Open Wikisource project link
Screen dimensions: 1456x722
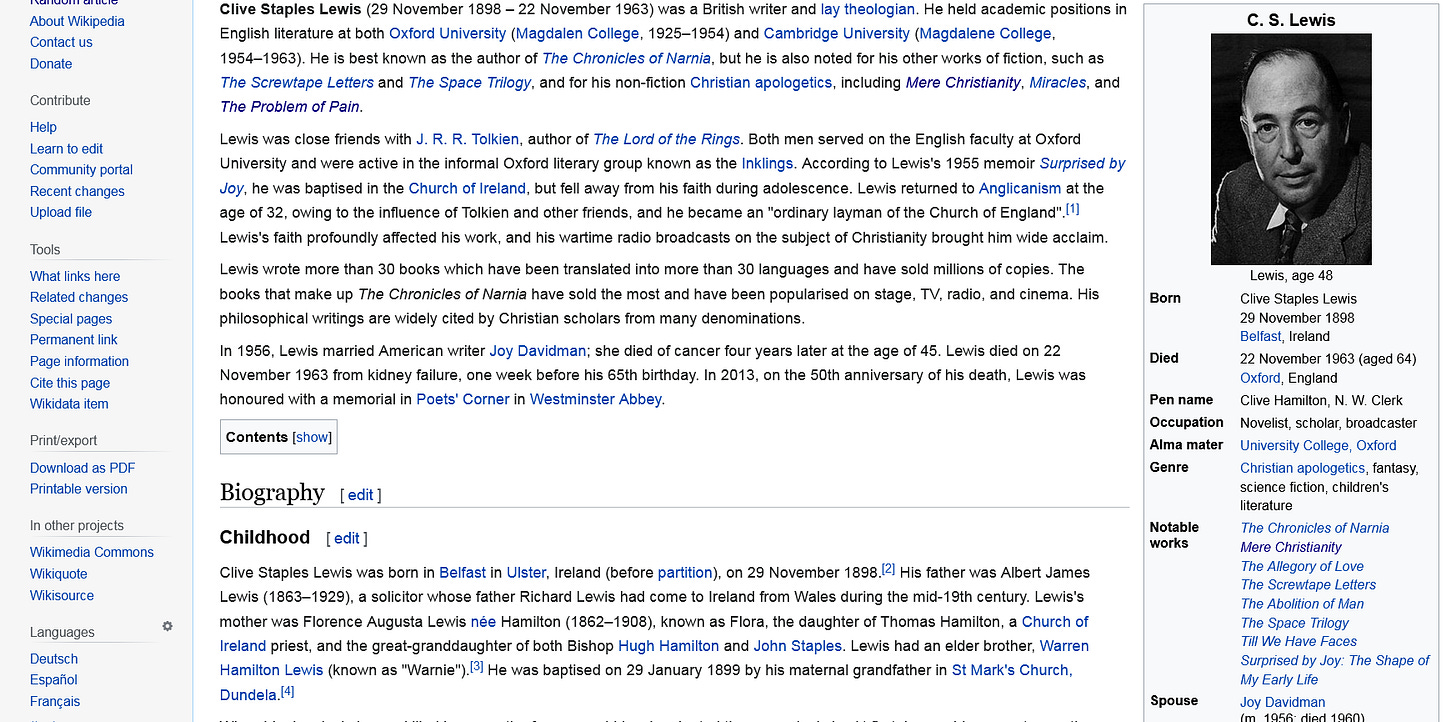coord(62,595)
